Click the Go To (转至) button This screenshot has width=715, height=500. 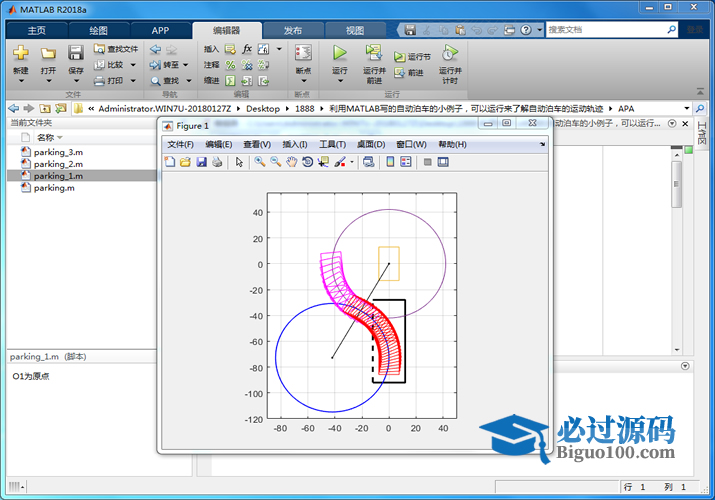pos(165,65)
